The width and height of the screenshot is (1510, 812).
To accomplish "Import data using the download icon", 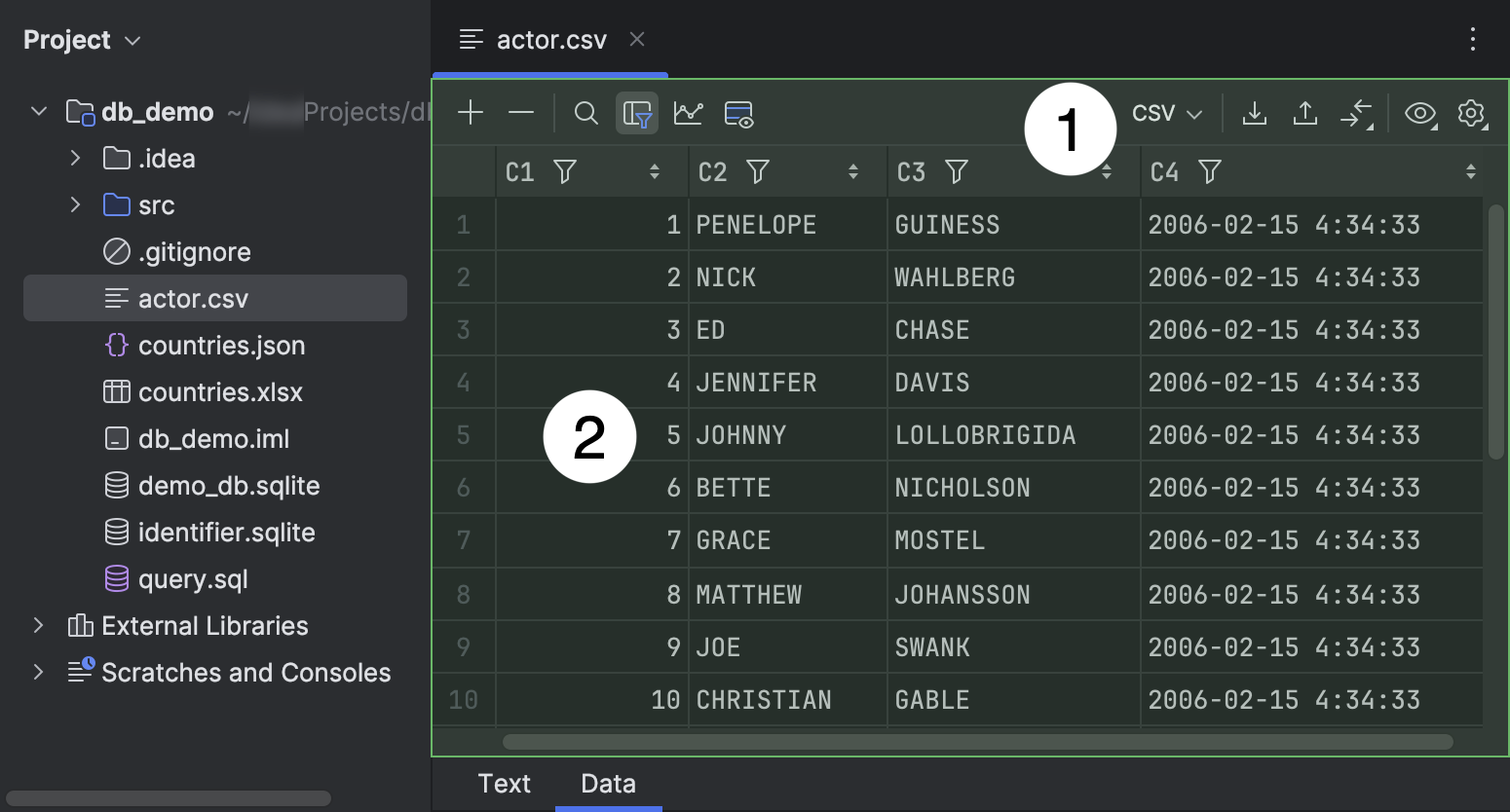I will (x=1254, y=113).
